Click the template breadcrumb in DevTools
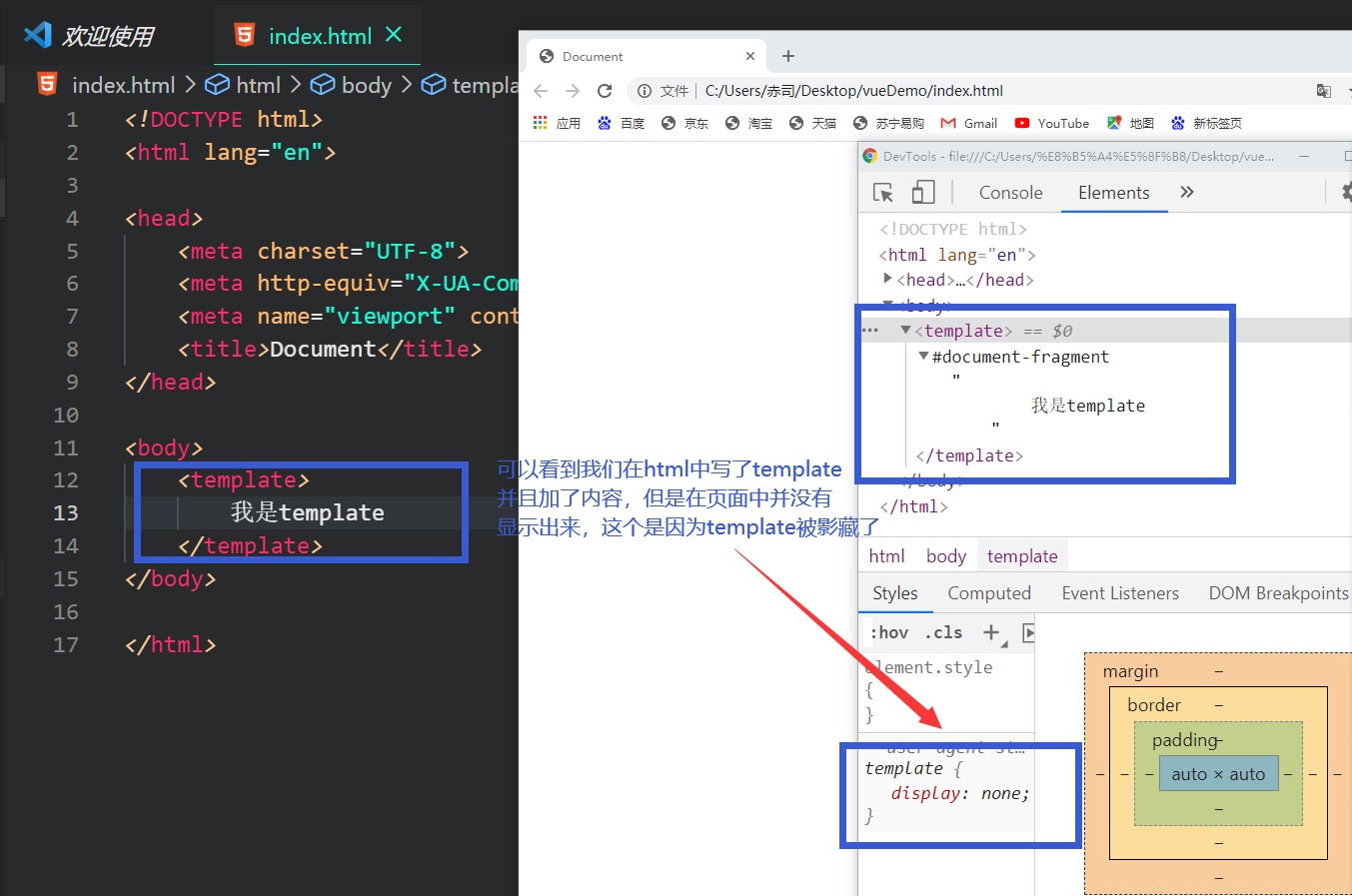1352x896 pixels. tap(1022, 556)
